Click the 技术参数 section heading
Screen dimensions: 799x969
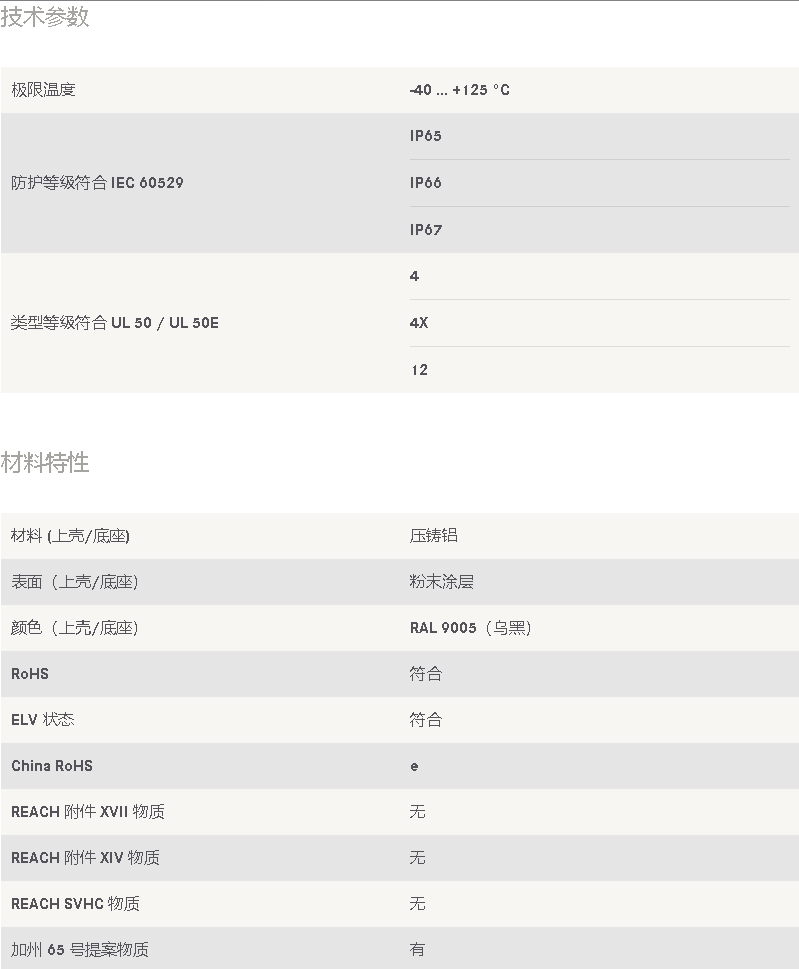(x=45, y=17)
